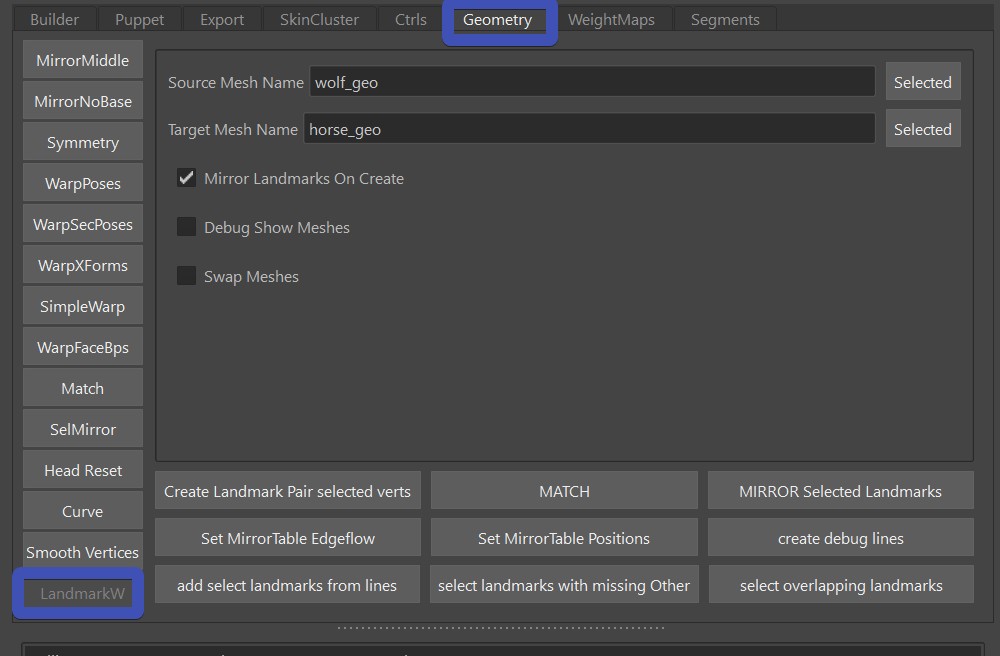Open the MirrorMiddle sidebar tool
The height and width of the screenshot is (656, 1000).
tap(83, 60)
